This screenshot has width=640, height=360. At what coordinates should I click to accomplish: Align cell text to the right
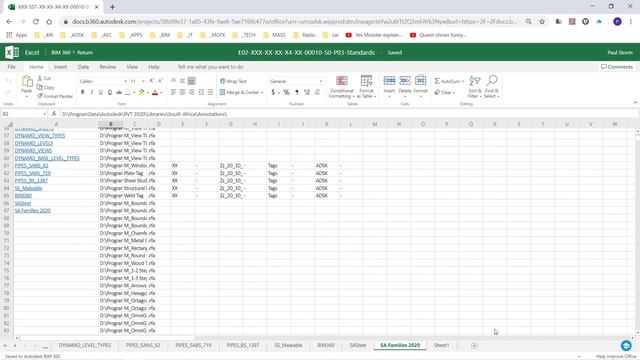(191, 92)
